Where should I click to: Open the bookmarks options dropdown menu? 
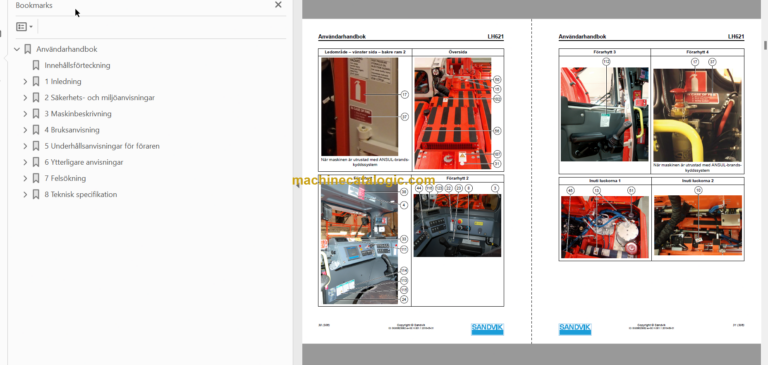[24, 26]
